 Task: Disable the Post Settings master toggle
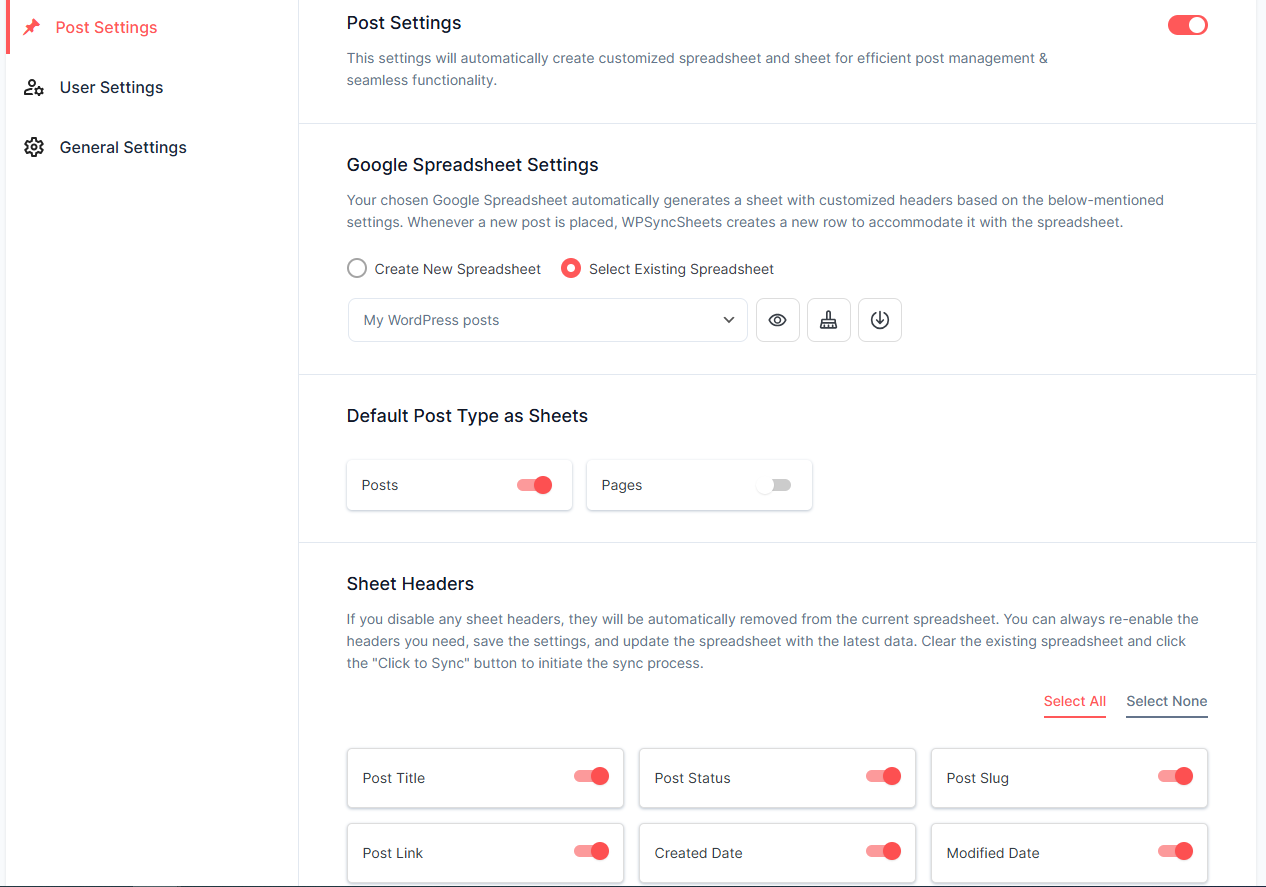pyautogui.click(x=1187, y=25)
